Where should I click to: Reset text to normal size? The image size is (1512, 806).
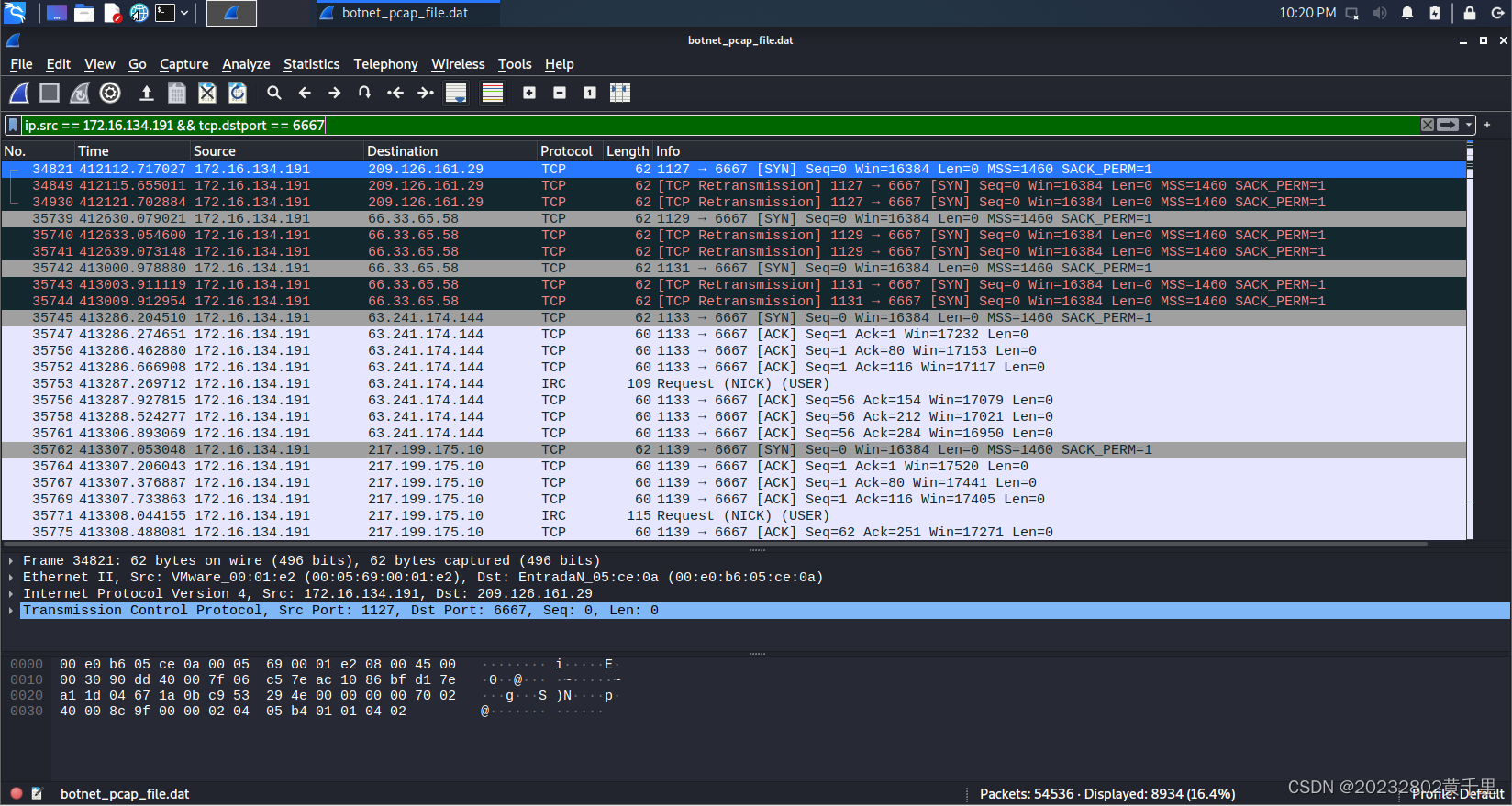pos(590,93)
